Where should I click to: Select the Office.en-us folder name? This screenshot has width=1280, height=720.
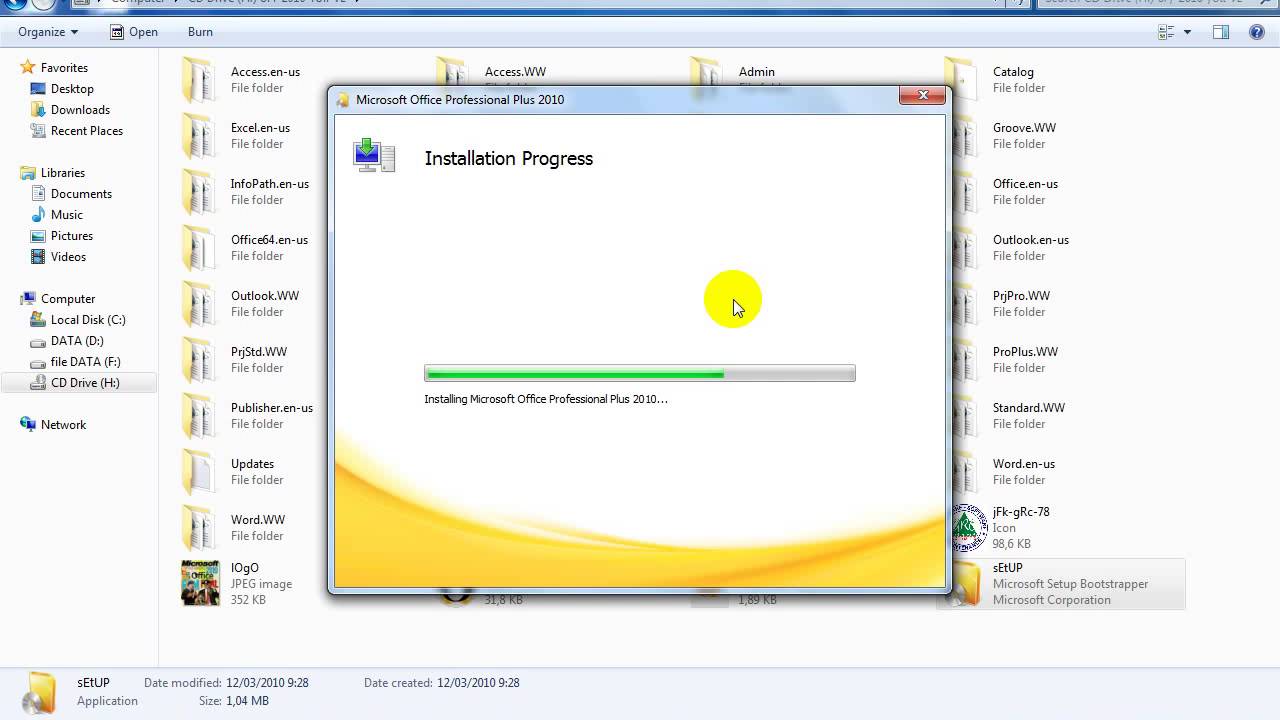click(x=1025, y=184)
